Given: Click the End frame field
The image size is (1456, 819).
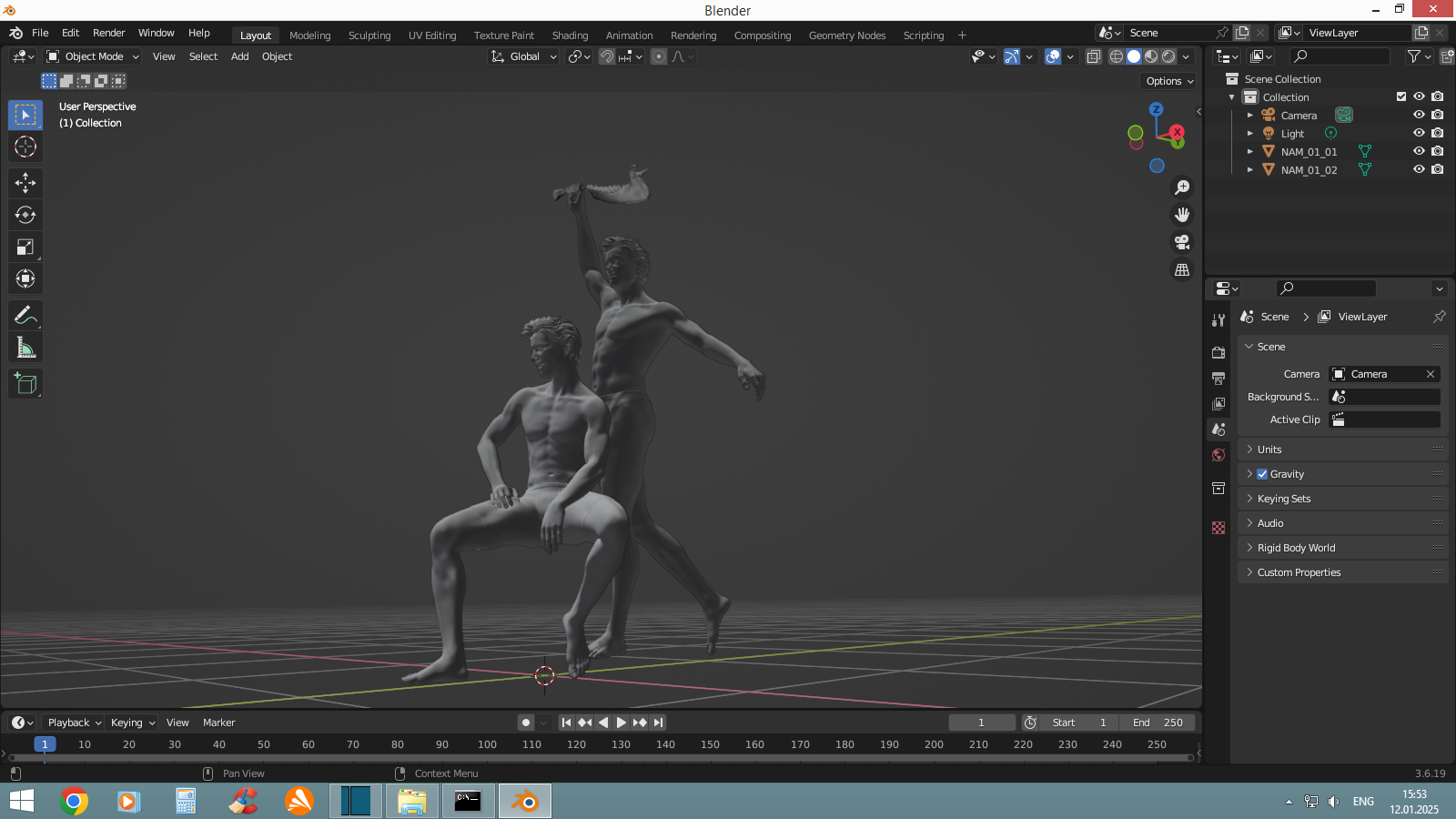Looking at the screenshot, I should tap(1157, 723).
